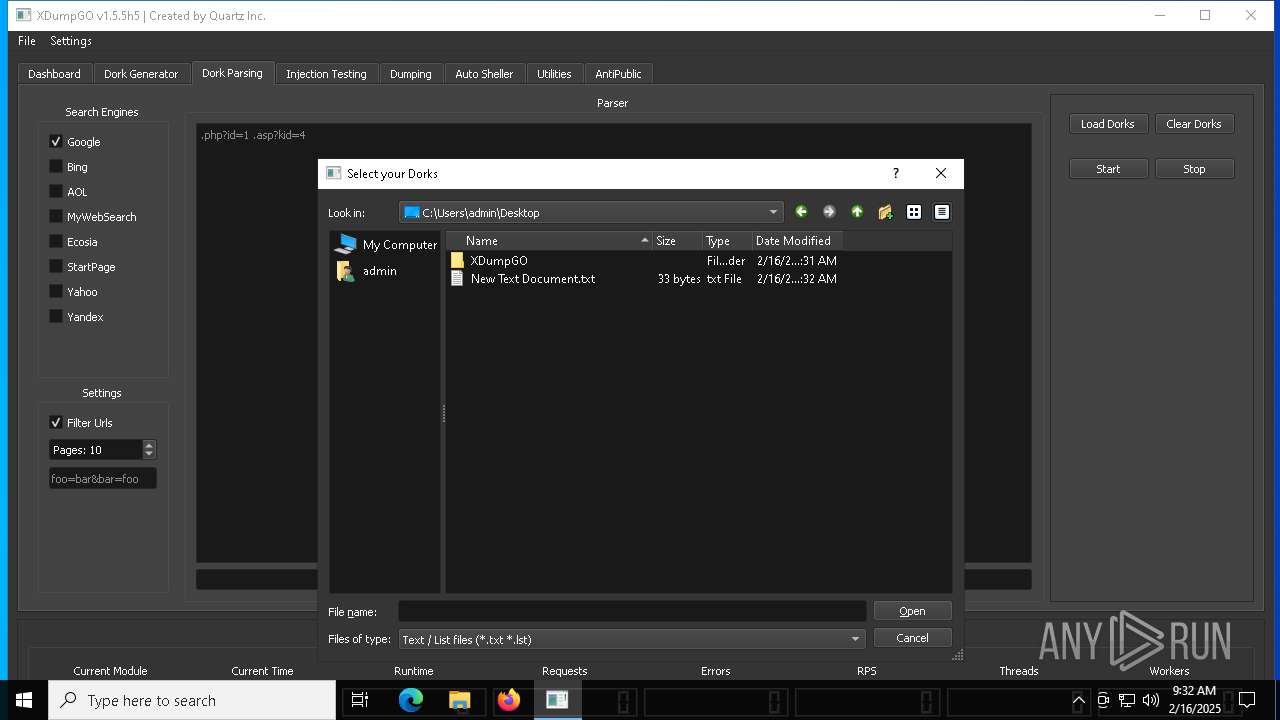
Task: Enable the StartPage search engine
Action: pyautogui.click(x=56, y=267)
